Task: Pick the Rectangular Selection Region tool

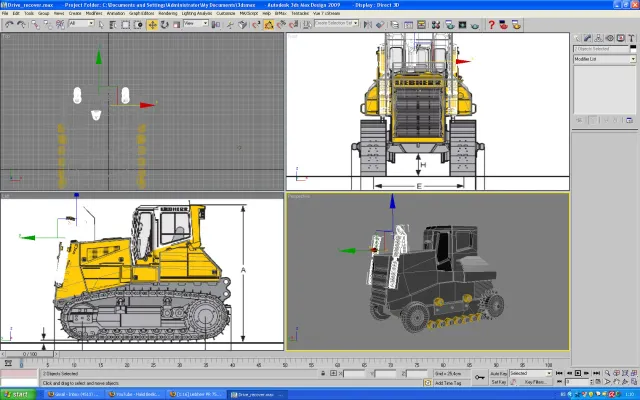Action: click(126, 25)
